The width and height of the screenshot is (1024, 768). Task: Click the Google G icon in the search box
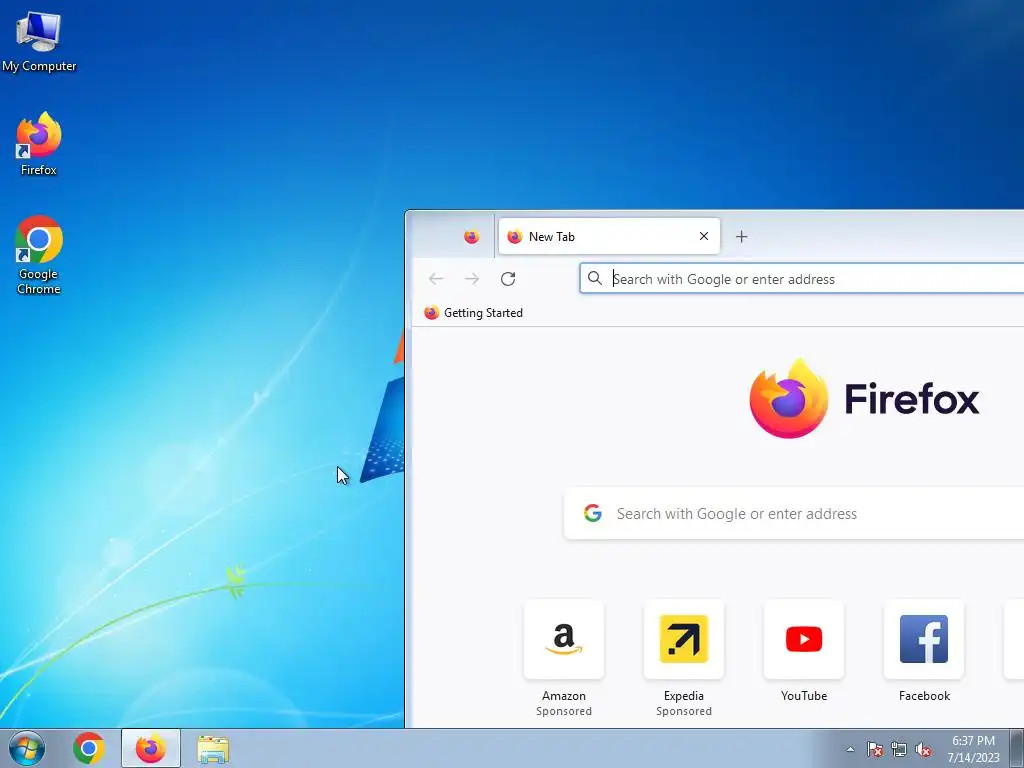tap(593, 513)
